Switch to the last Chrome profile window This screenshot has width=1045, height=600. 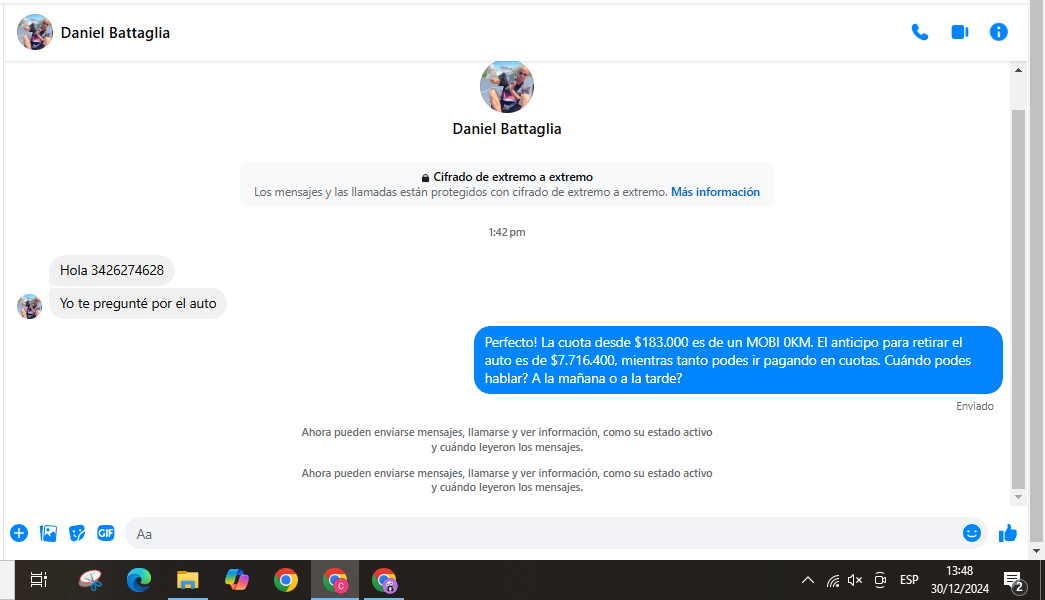pos(385,580)
